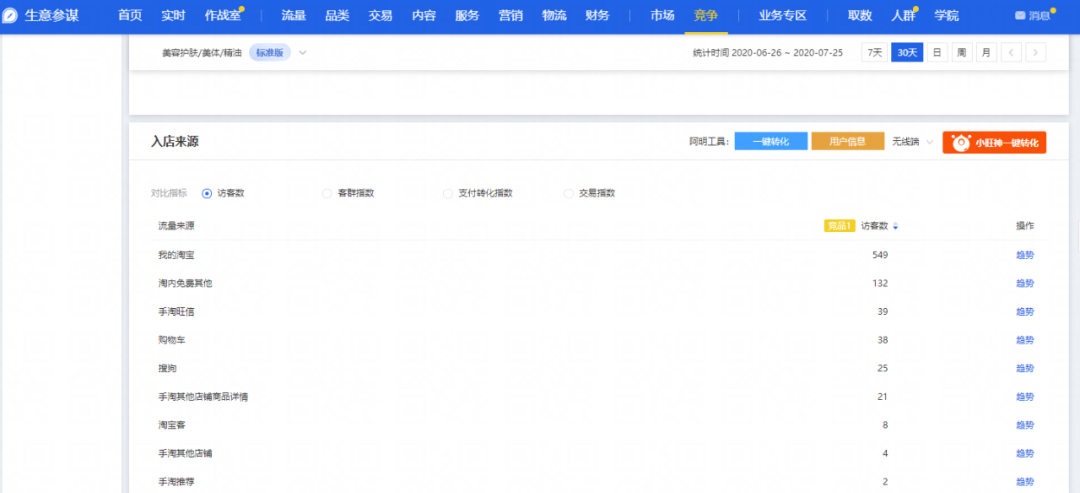Select 支付转化指数 radio option
The image size is (1080, 493).
(448, 193)
